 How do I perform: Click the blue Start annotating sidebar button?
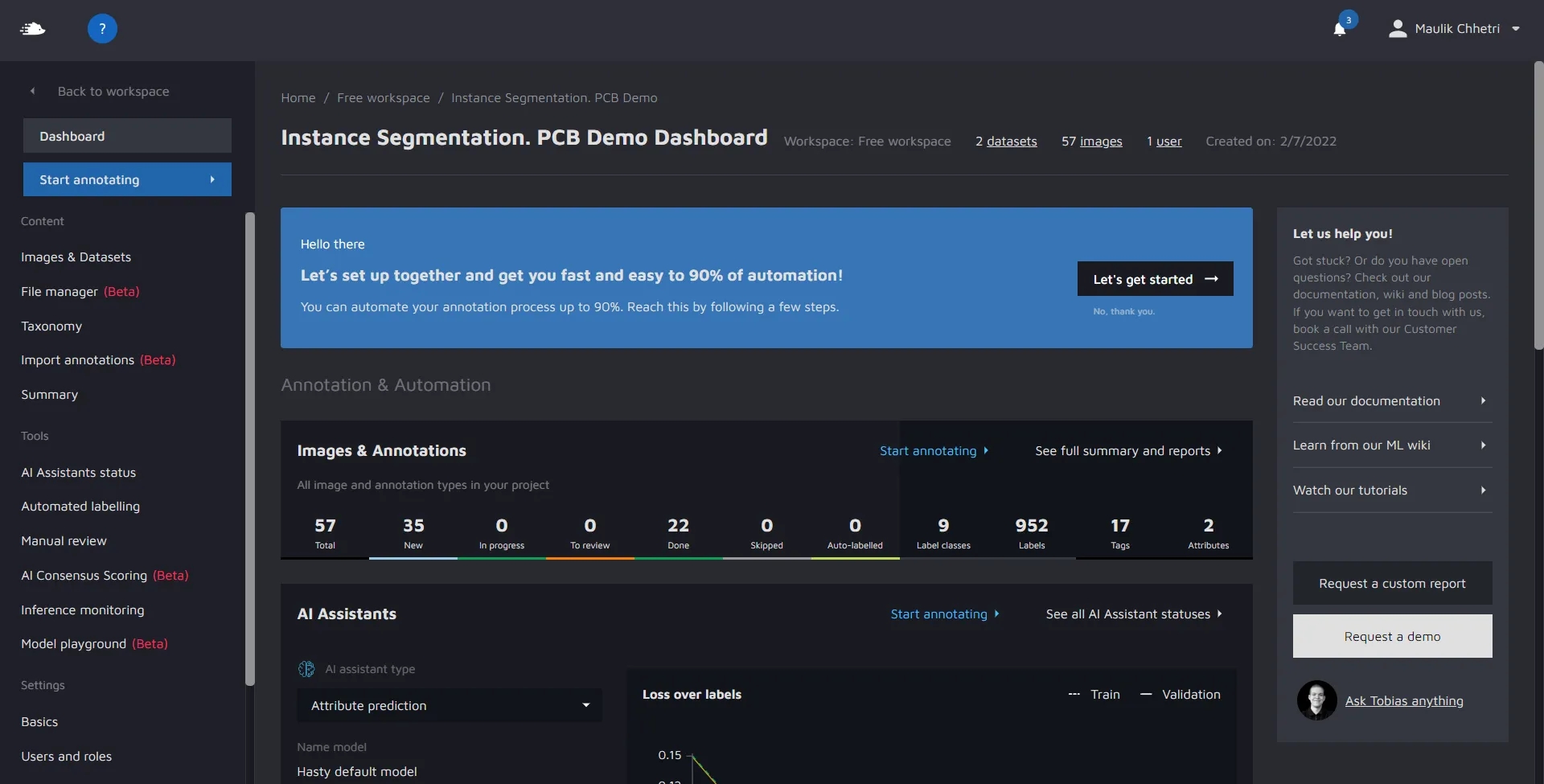127,179
